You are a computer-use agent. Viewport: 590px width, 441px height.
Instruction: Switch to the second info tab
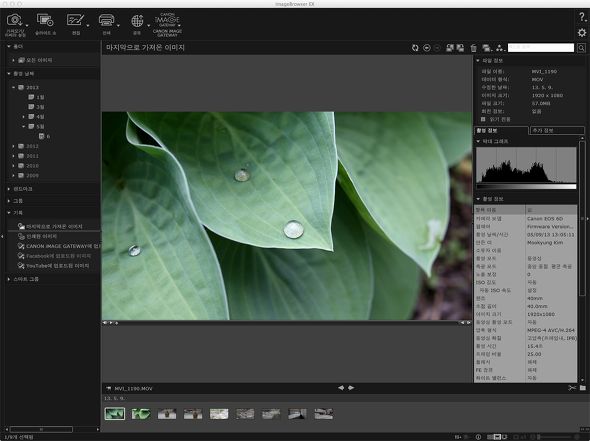pyautogui.click(x=557, y=131)
